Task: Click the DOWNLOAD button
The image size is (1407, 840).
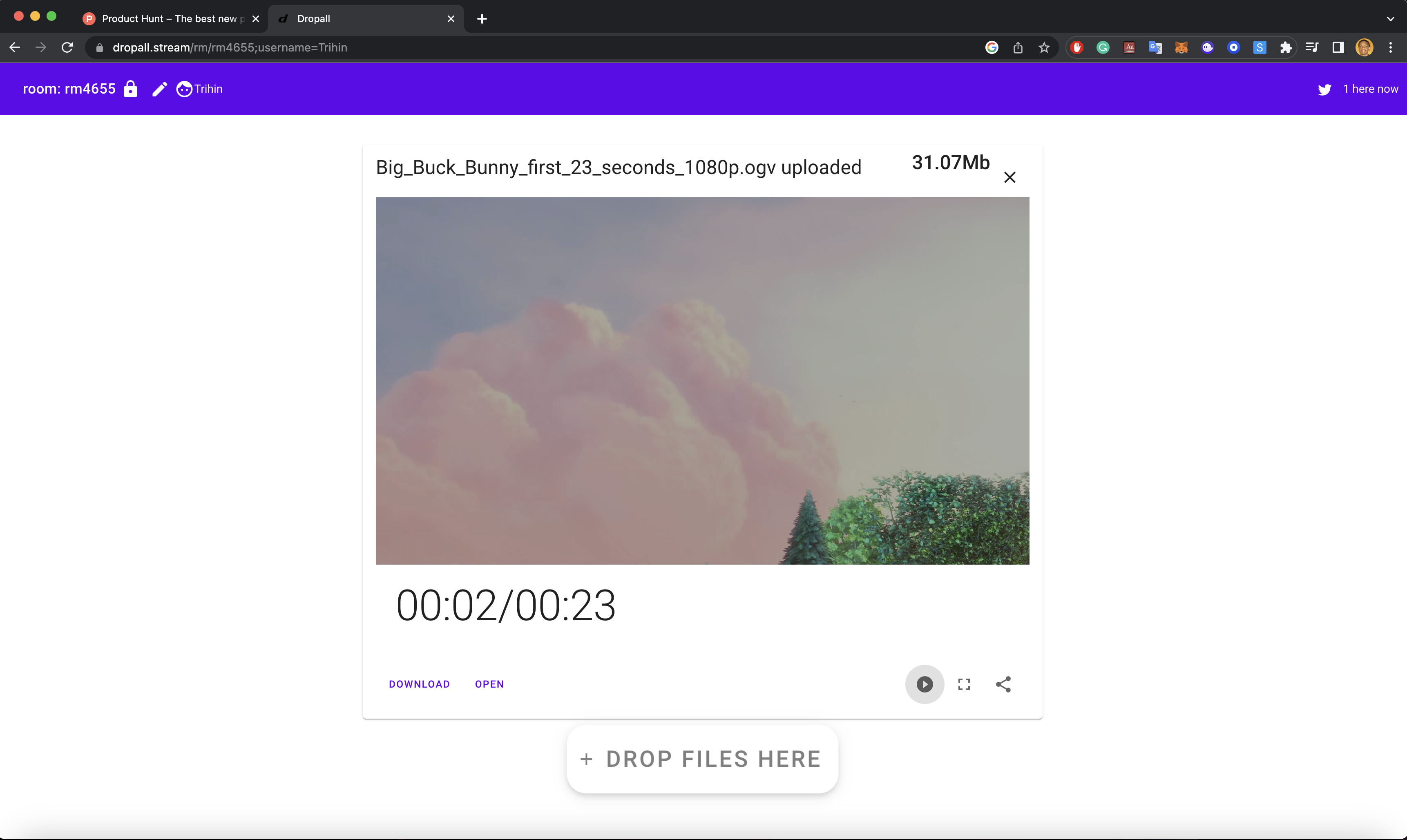Action: coord(420,684)
